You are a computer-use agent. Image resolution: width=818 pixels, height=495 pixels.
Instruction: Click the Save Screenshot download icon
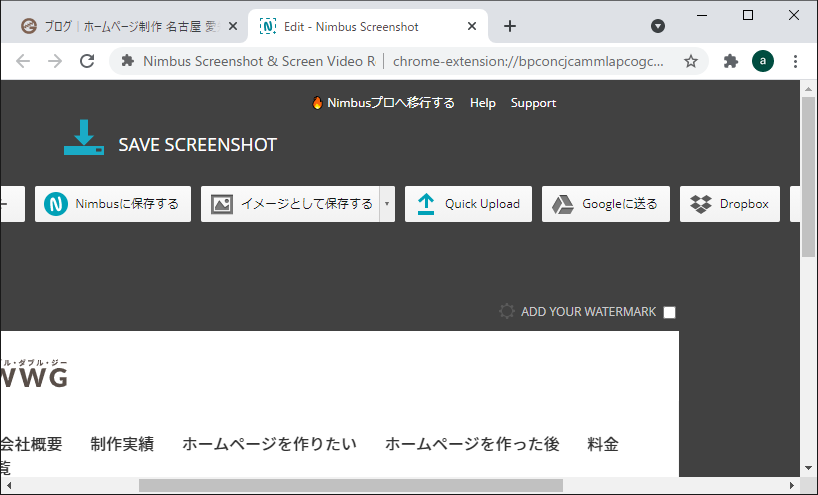click(84, 138)
